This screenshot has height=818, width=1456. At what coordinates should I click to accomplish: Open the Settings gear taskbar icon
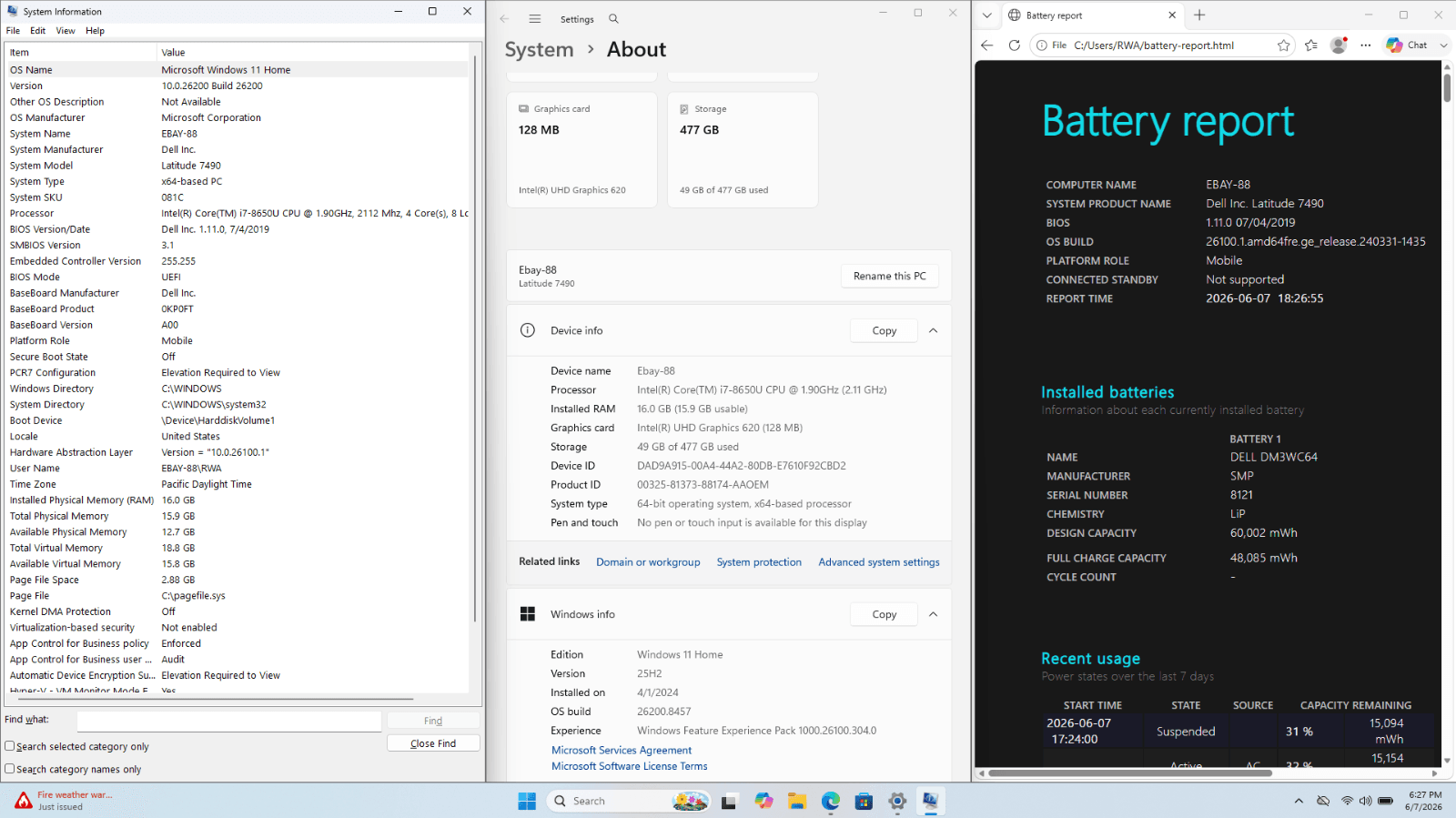897,801
